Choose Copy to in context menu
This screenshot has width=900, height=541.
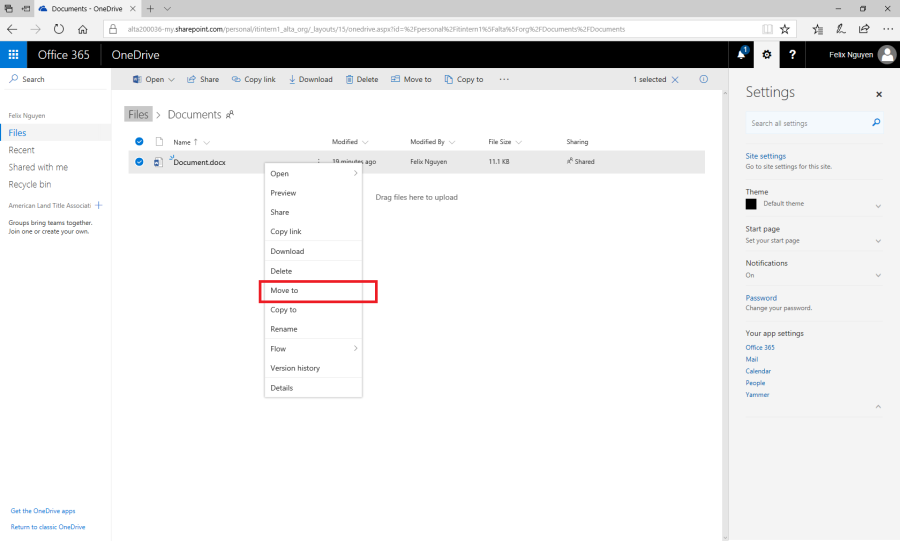(313, 310)
